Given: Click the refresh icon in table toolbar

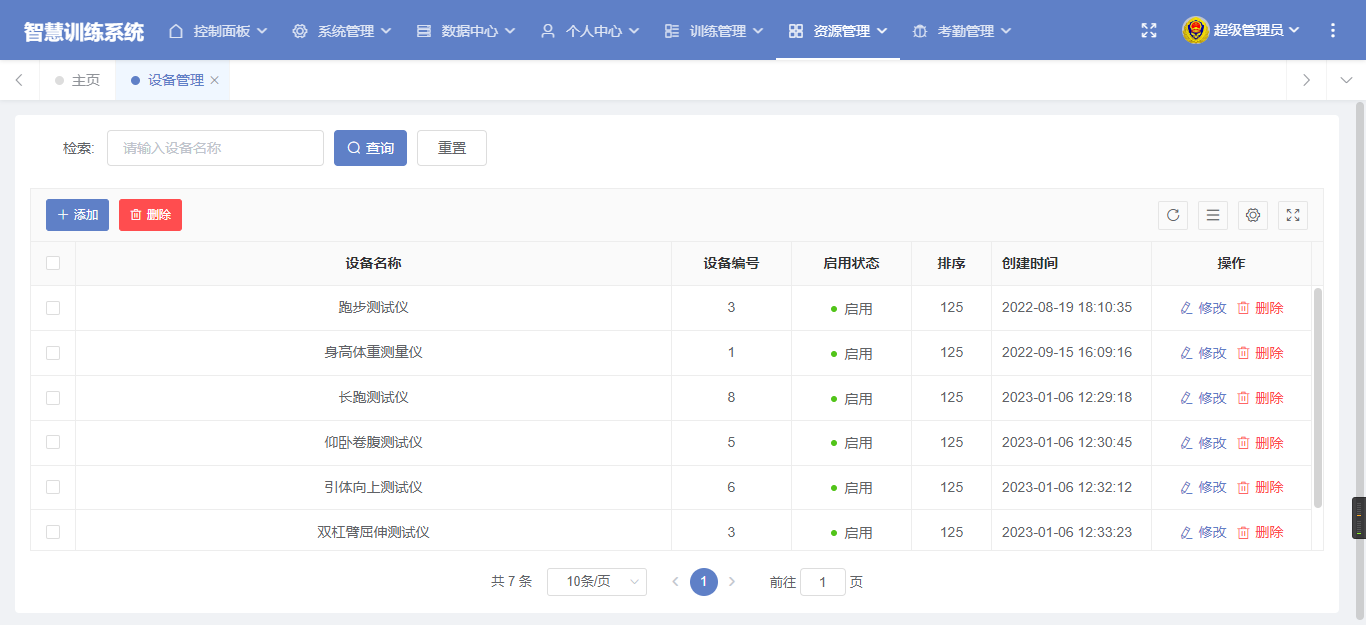Looking at the screenshot, I should click(1173, 215).
